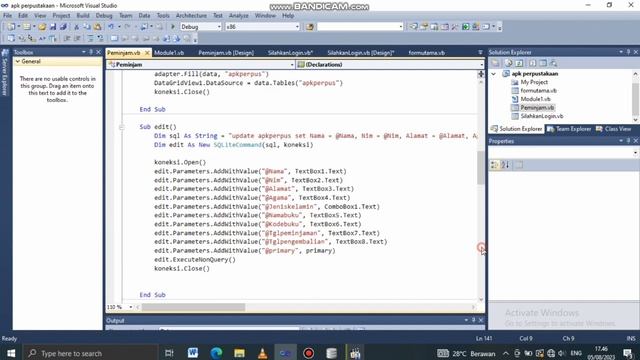Screen dimensions: 640x360
Task: Click the Bandicam record icon in taskbar
Action: (x=309, y=353)
